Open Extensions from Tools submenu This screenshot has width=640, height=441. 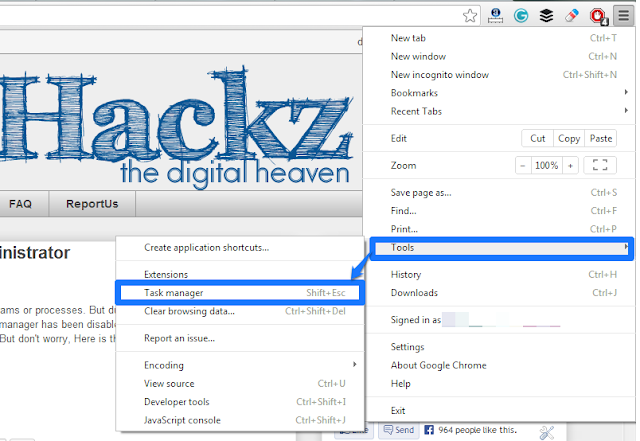pos(240,274)
